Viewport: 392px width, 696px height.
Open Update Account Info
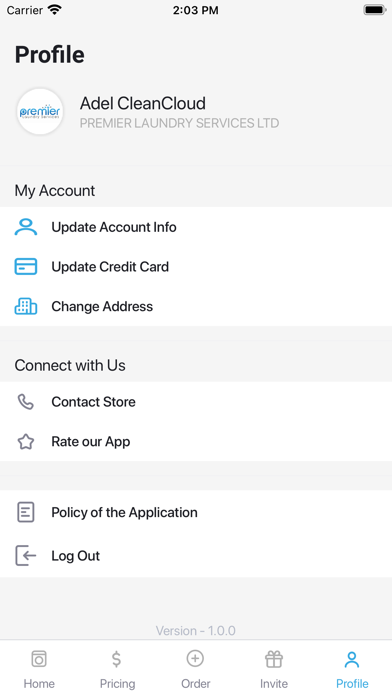[x=196, y=227]
